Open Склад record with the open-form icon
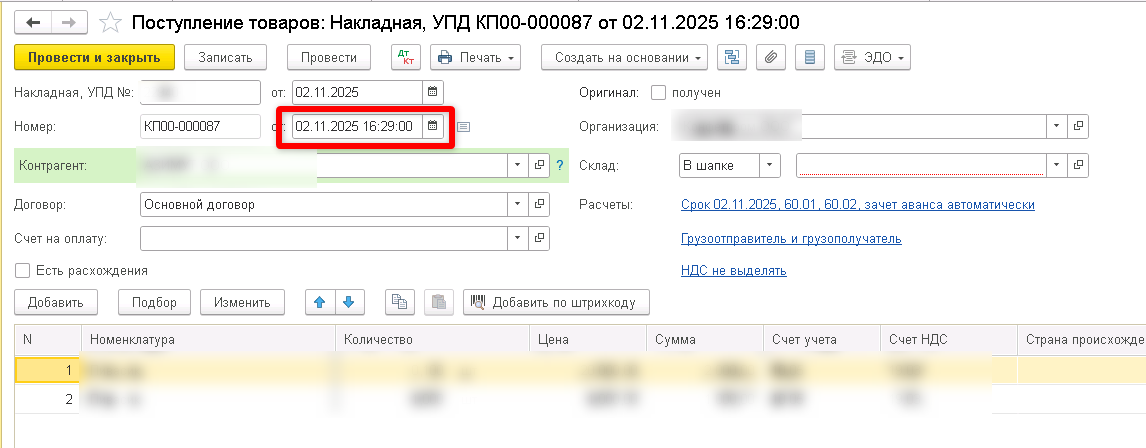This screenshot has width=1146, height=448. click(x=1078, y=165)
